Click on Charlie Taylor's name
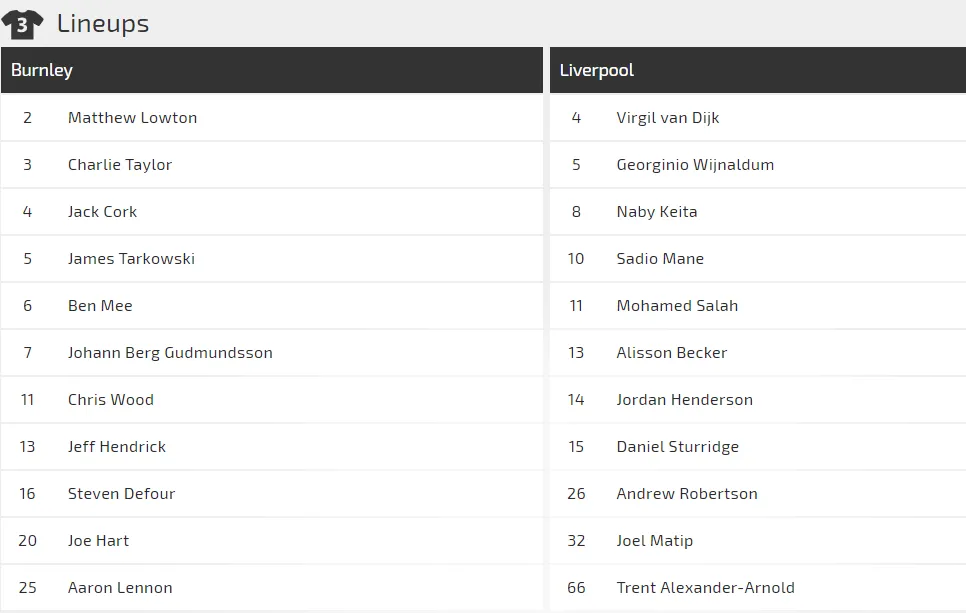The height and width of the screenshot is (613, 966). (120, 164)
